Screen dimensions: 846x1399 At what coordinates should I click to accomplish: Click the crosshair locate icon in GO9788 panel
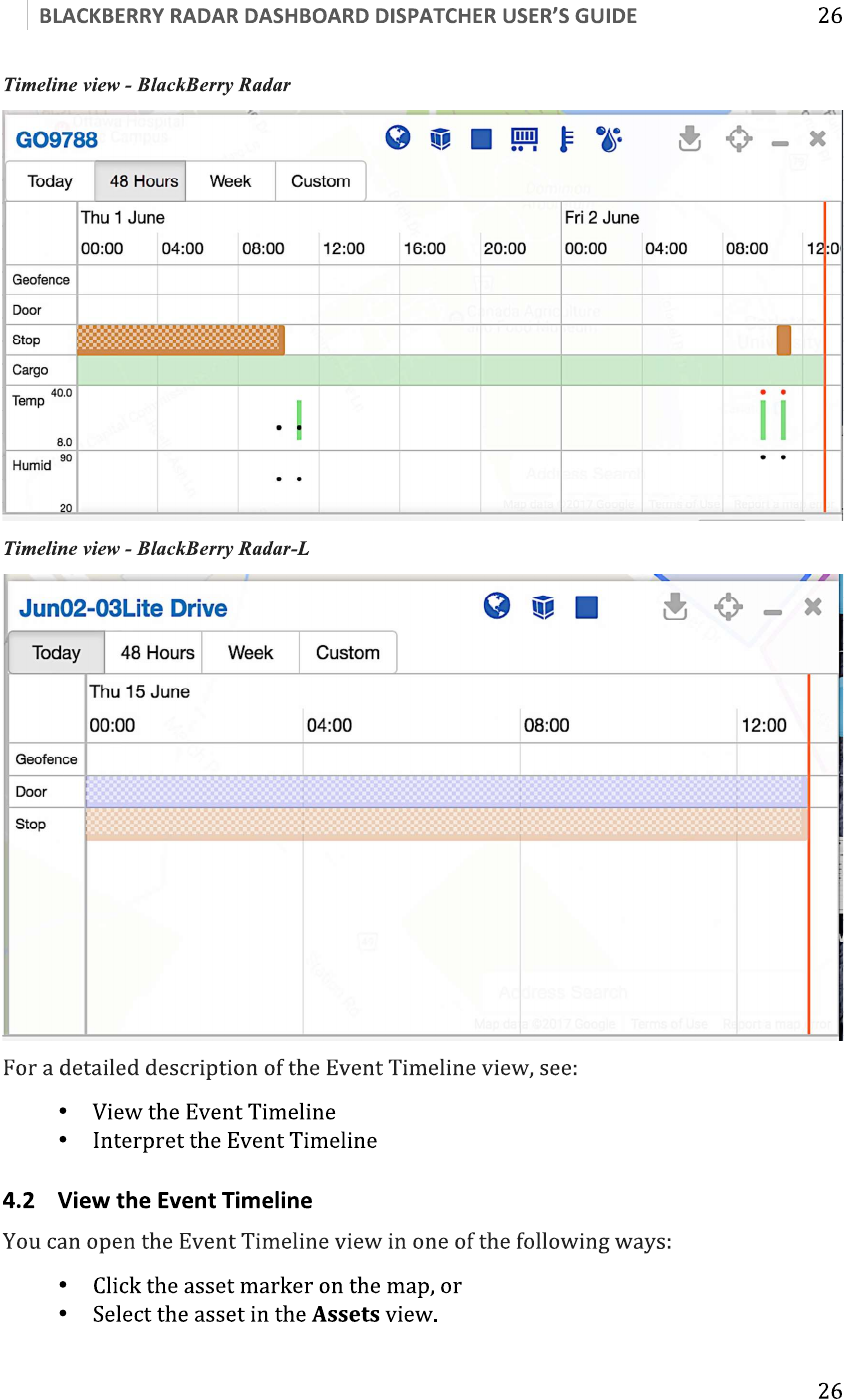coord(738,139)
